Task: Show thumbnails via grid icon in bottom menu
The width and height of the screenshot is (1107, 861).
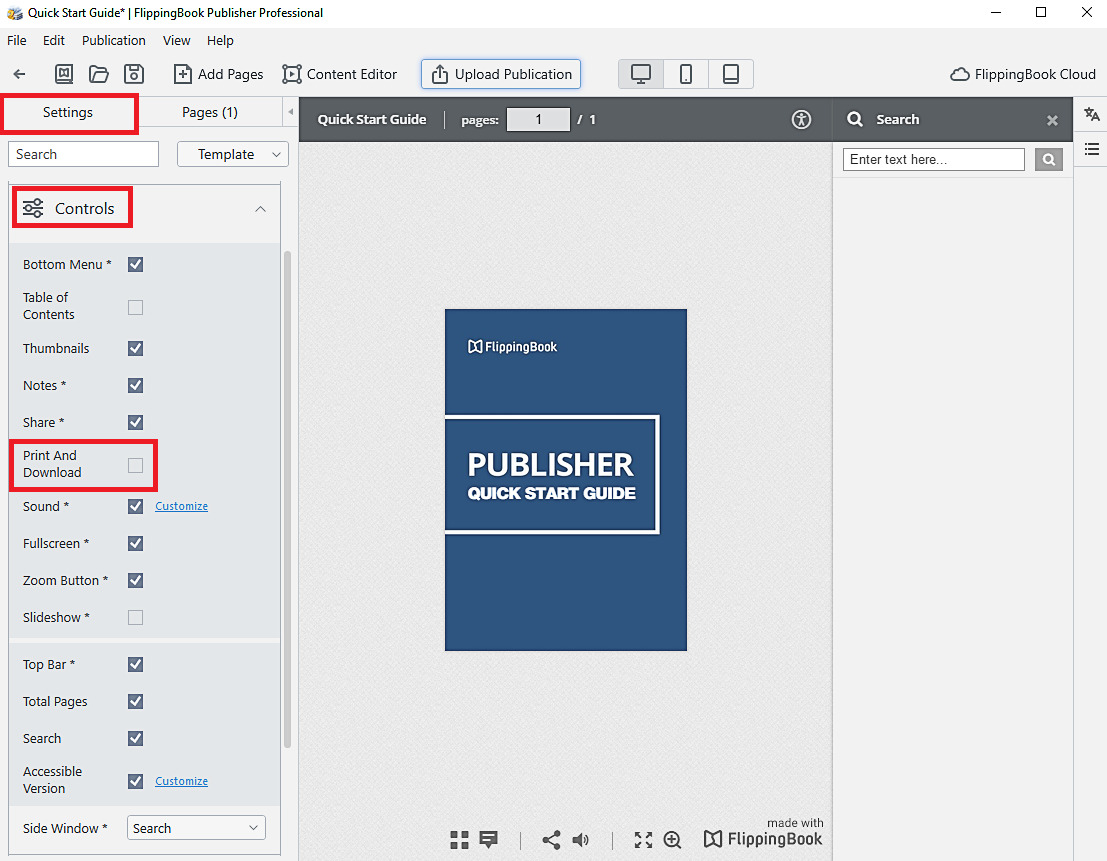Action: [x=460, y=839]
